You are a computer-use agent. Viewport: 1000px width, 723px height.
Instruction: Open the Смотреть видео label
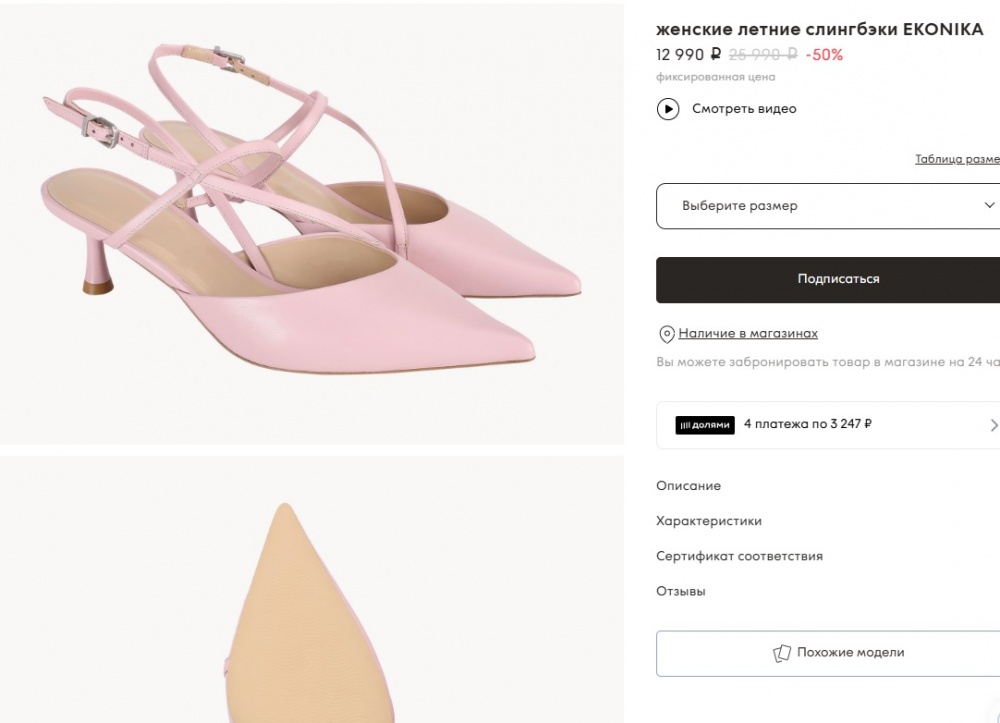pyautogui.click(x=744, y=108)
